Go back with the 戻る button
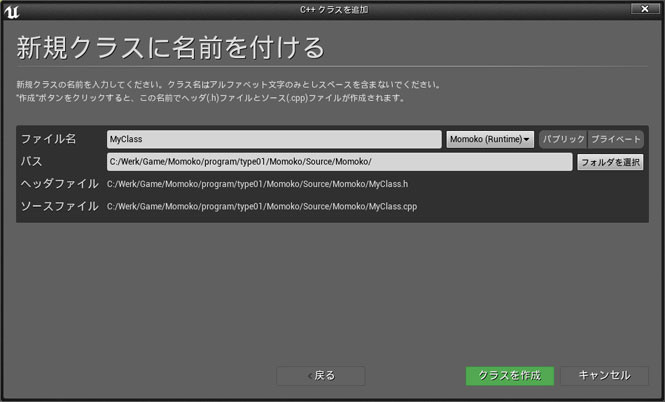The image size is (665, 402). tap(321, 376)
